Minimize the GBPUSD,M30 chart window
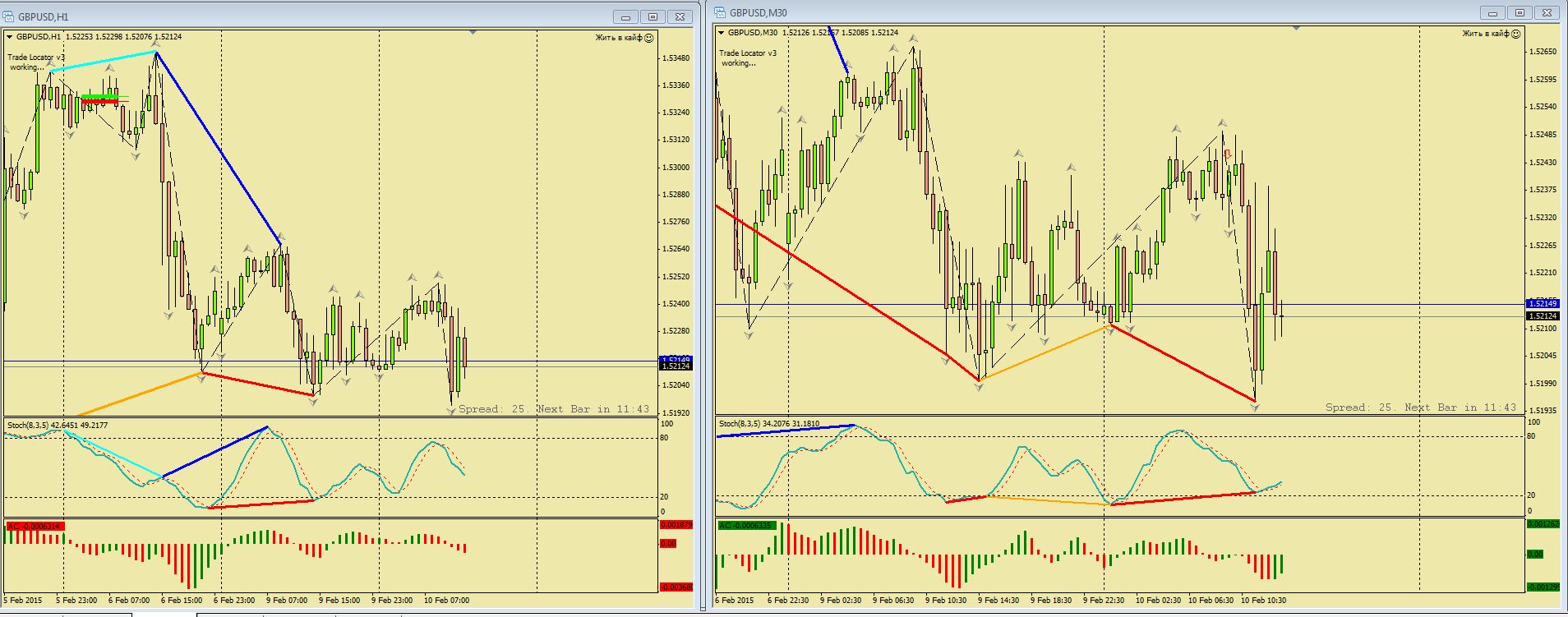The width and height of the screenshot is (1568, 617). click(1492, 12)
